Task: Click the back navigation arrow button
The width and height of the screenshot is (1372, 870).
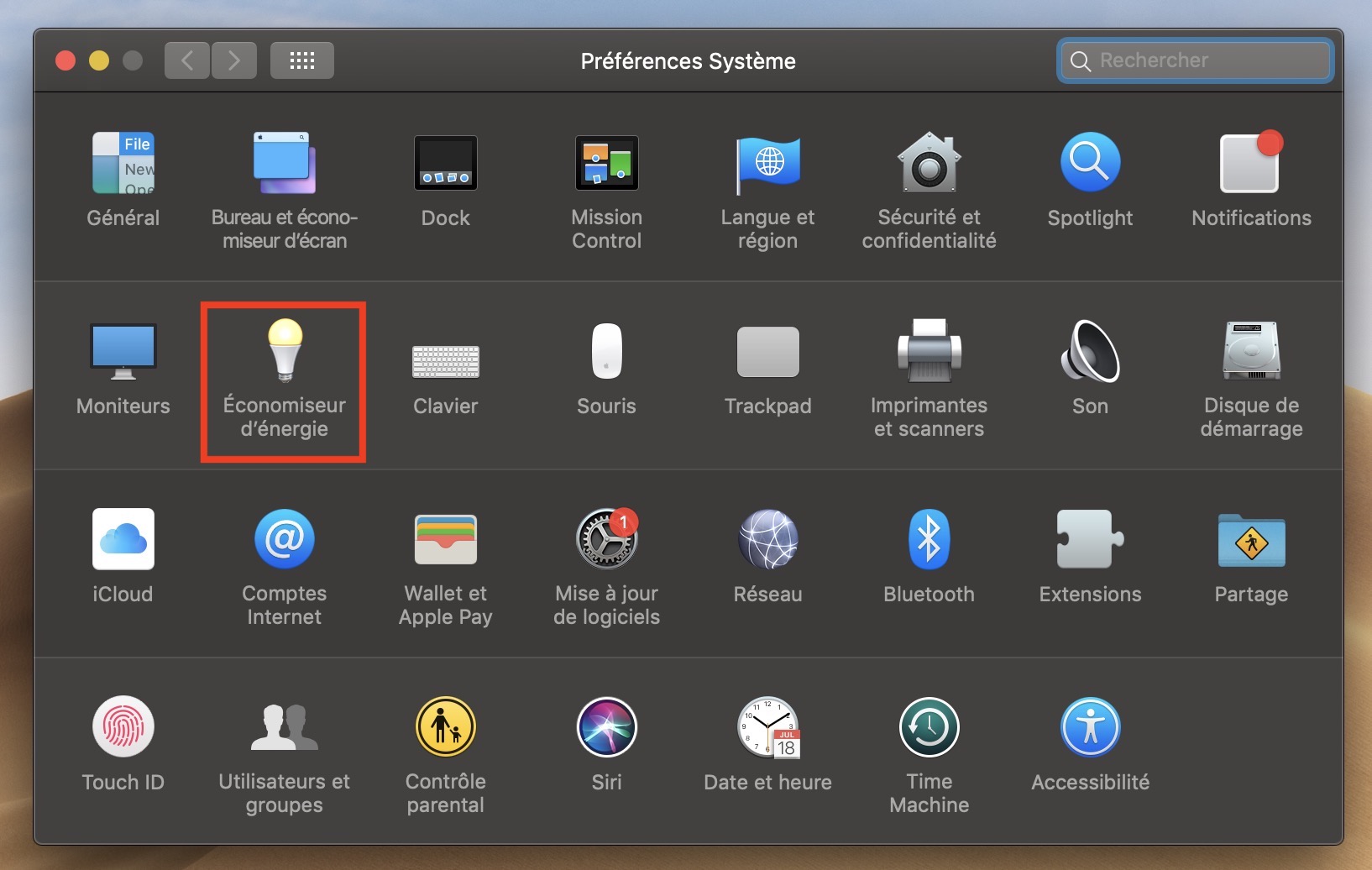Action: (187, 60)
